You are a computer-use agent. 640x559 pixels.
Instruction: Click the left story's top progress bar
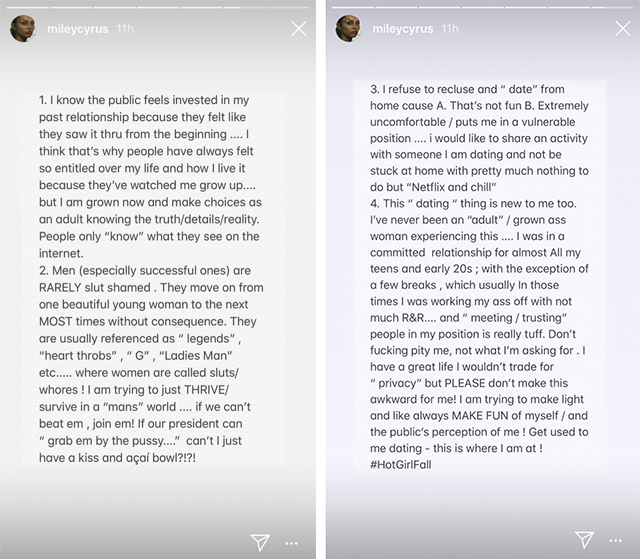tap(158, 5)
